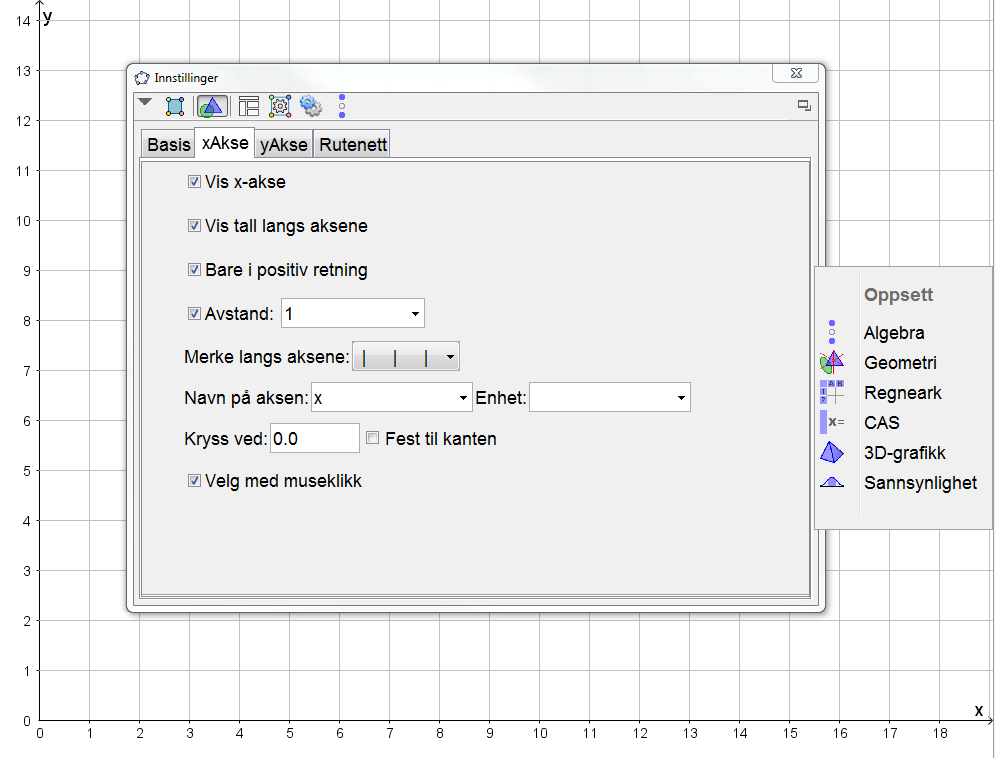This screenshot has height=758, width=995.
Task: Click the Algebra settings dots icon in toolbar
Action: tap(342, 105)
